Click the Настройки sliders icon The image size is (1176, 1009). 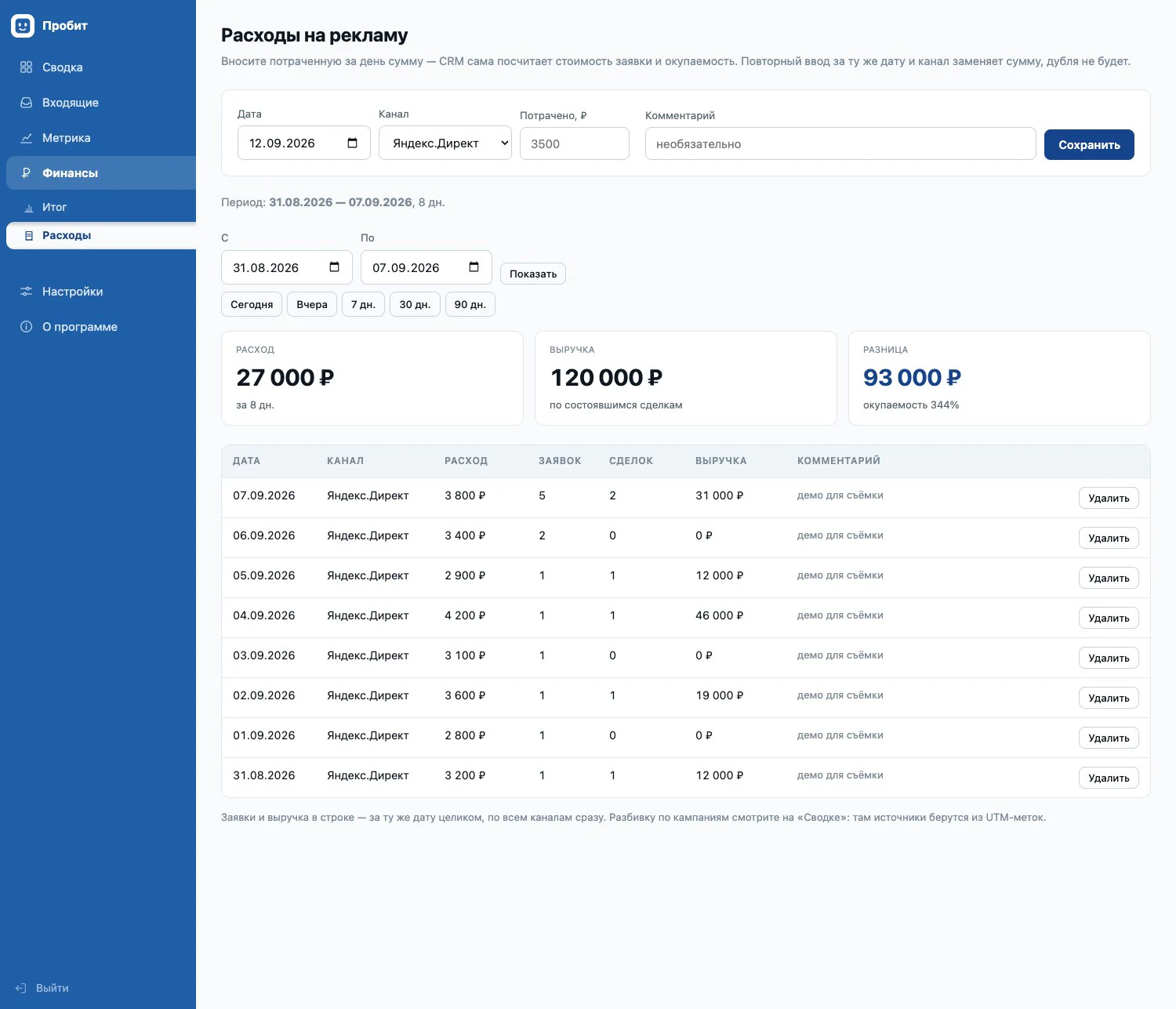tap(26, 292)
